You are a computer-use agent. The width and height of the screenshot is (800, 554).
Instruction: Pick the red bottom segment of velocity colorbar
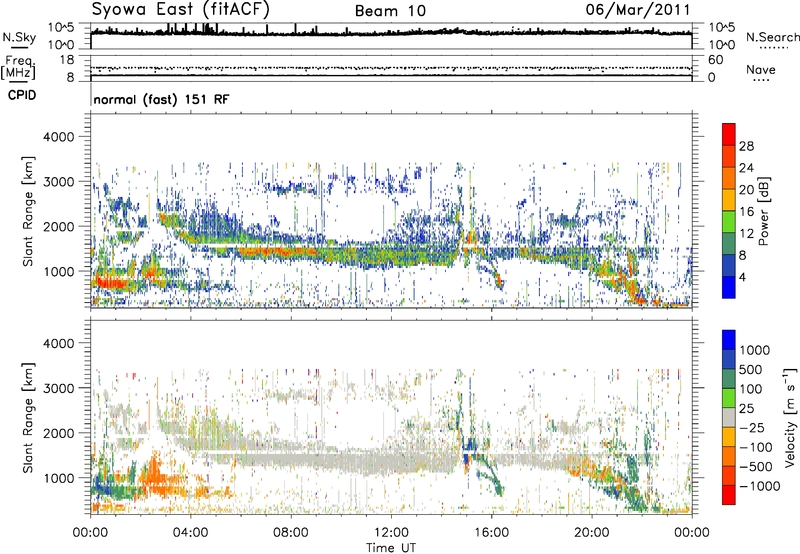(729, 495)
